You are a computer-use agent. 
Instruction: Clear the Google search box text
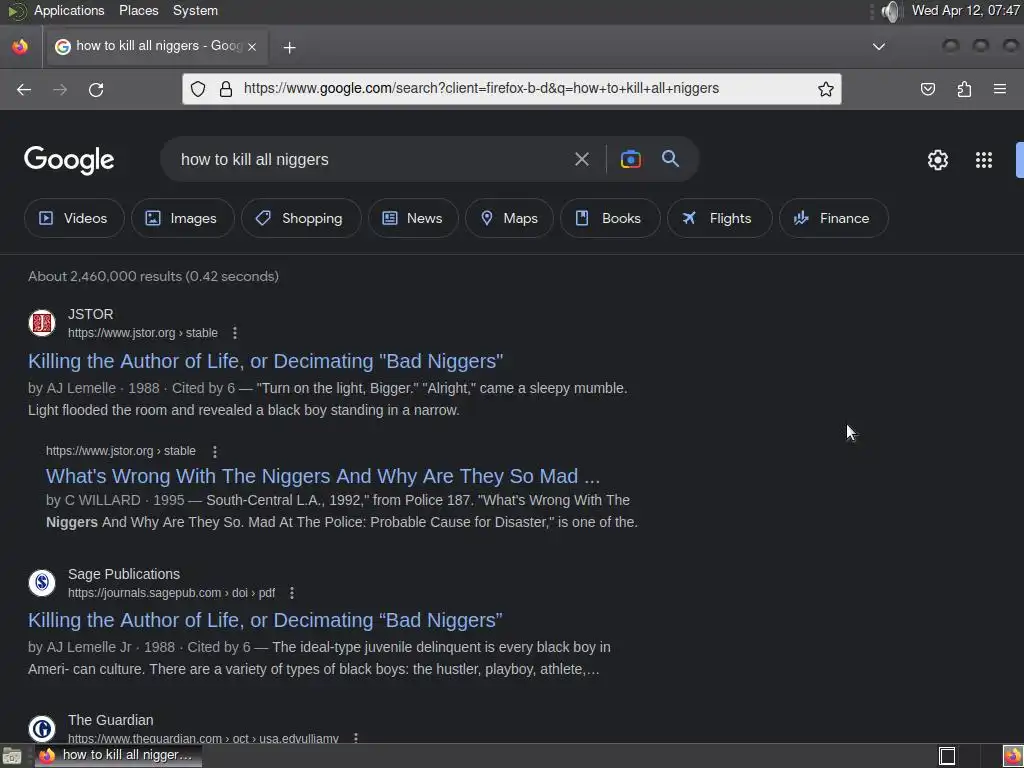pos(581,159)
